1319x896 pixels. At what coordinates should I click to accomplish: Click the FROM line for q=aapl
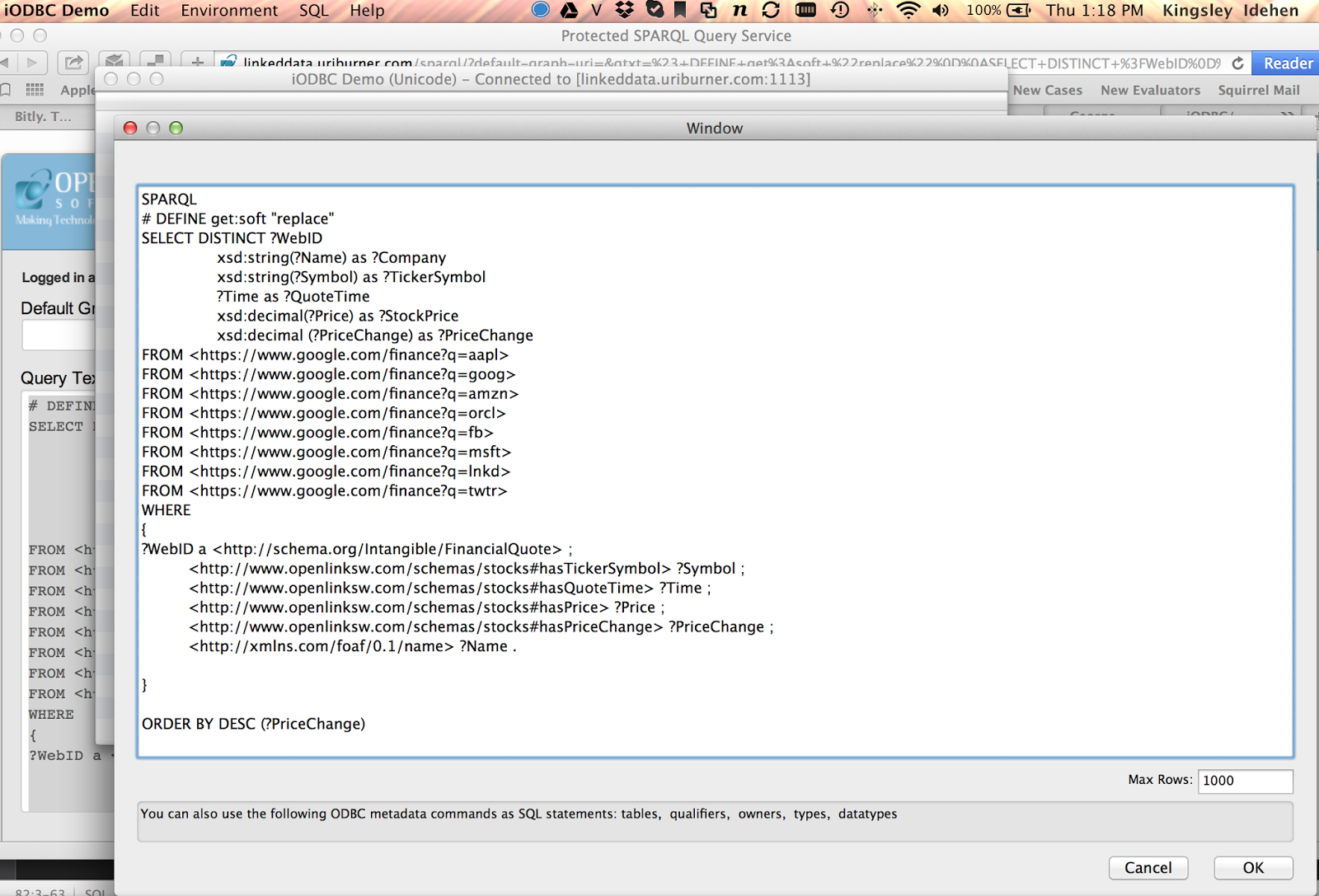click(x=325, y=355)
